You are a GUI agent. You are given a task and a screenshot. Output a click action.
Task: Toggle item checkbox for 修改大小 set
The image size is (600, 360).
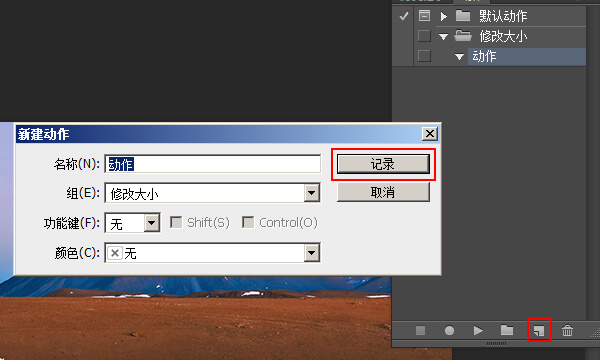[424, 36]
